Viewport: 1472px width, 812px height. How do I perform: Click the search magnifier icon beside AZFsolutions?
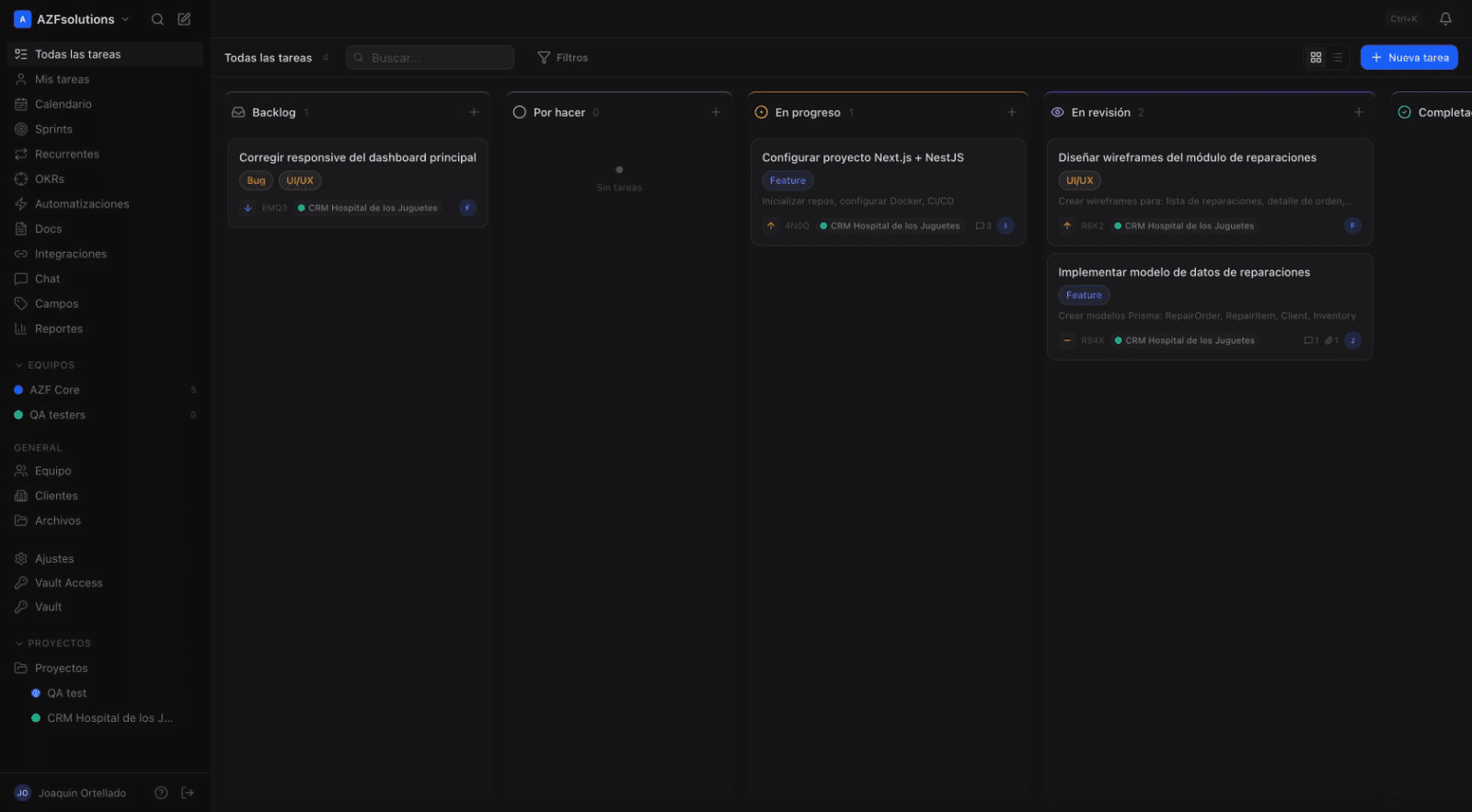tap(157, 19)
